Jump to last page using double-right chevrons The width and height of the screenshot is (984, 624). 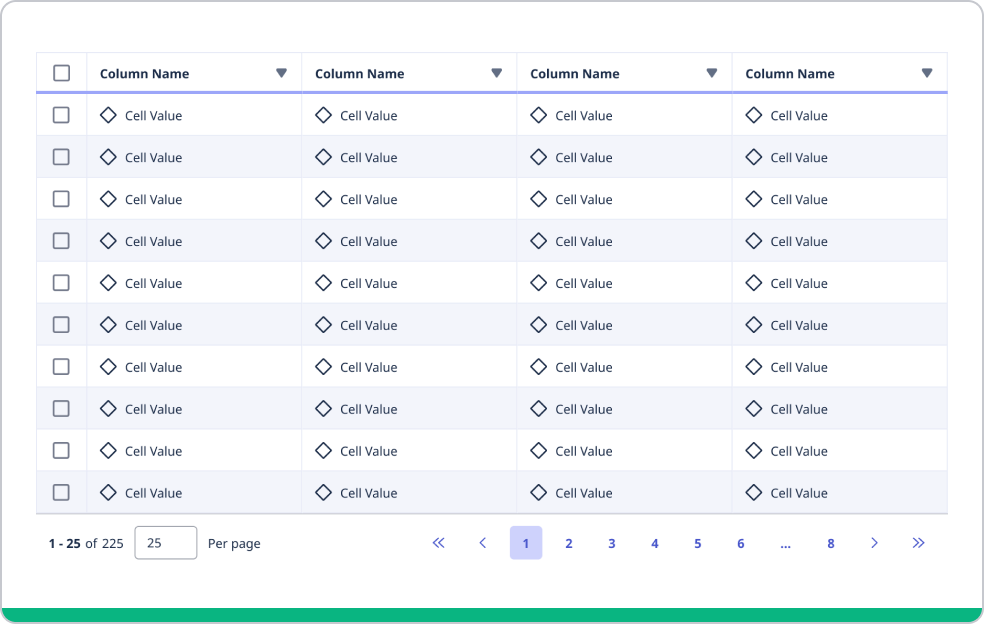click(918, 543)
